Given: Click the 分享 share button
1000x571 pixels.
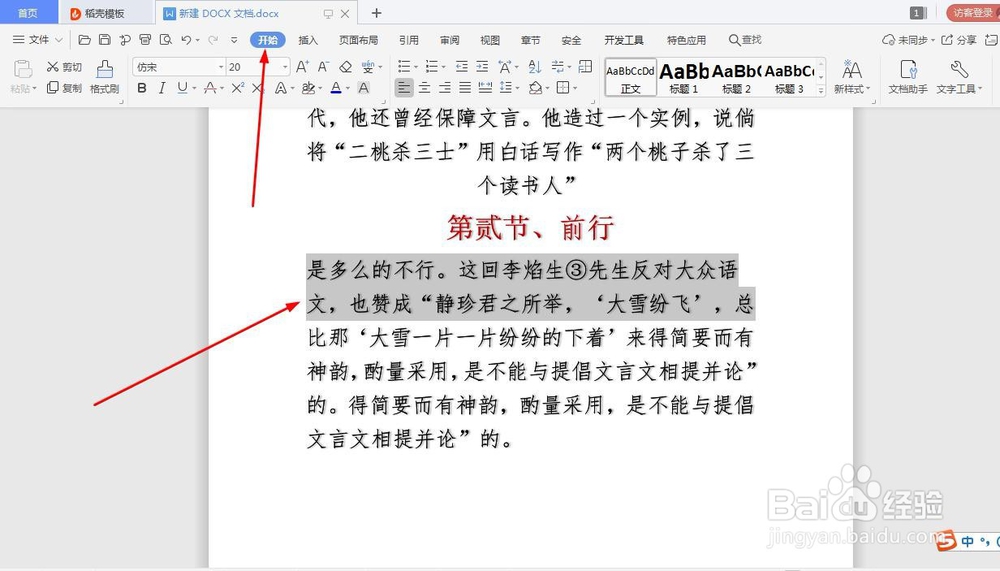Looking at the screenshot, I should [959, 40].
